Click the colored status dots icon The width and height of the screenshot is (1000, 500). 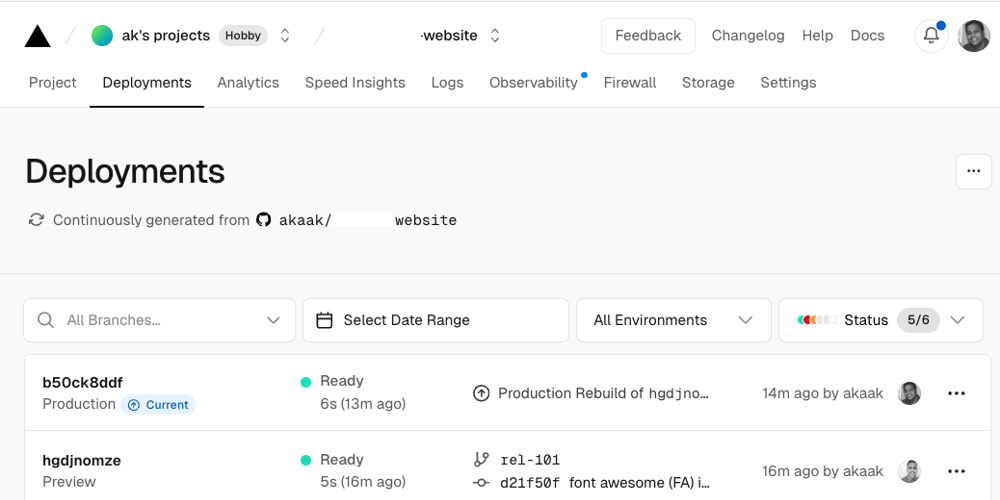[818, 320]
